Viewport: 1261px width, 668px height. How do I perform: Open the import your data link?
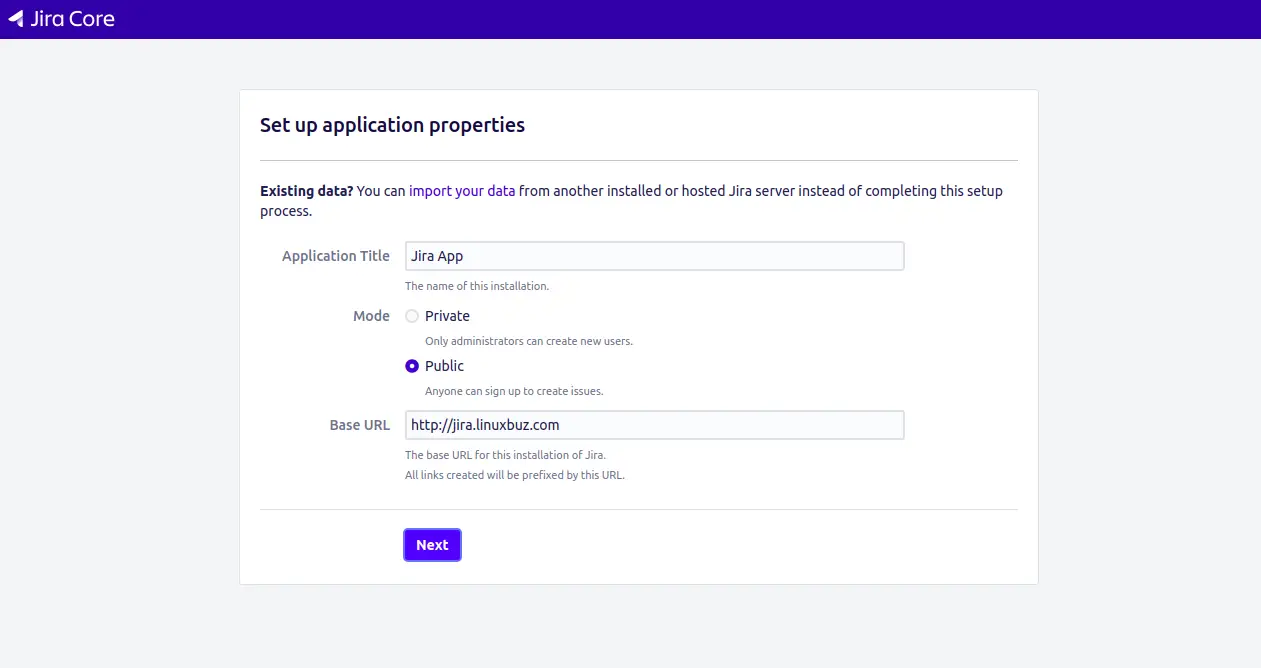pyautogui.click(x=462, y=191)
